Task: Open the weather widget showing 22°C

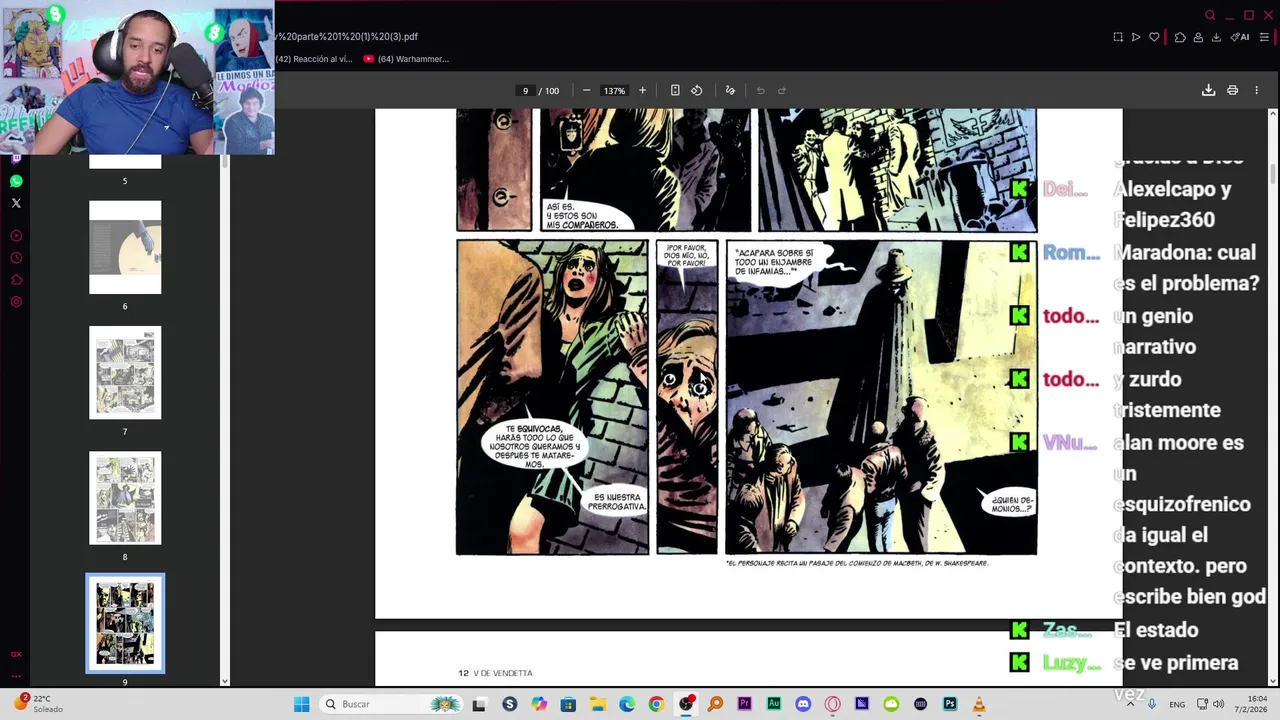Action: [38, 704]
